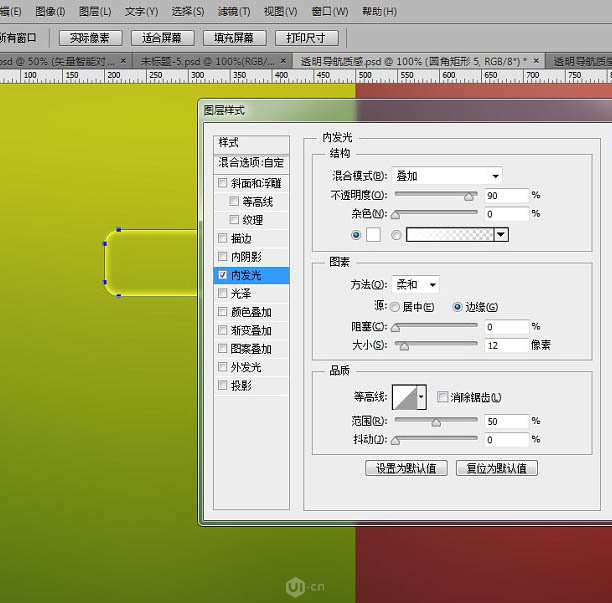Uncheck the 内发光 checkbox
Image resolution: width=612 pixels, height=603 pixels.
[222, 275]
